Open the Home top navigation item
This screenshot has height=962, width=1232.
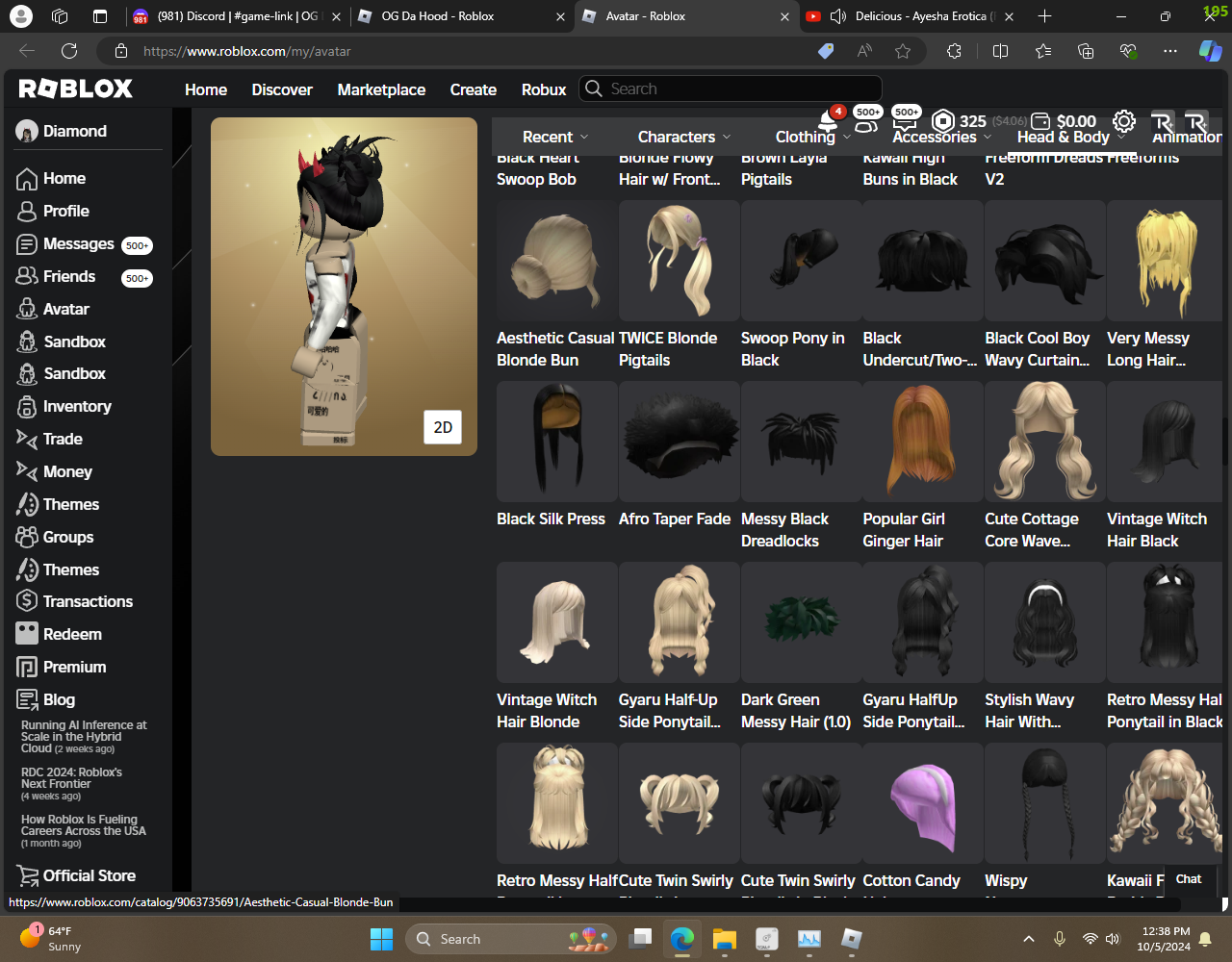click(x=206, y=89)
